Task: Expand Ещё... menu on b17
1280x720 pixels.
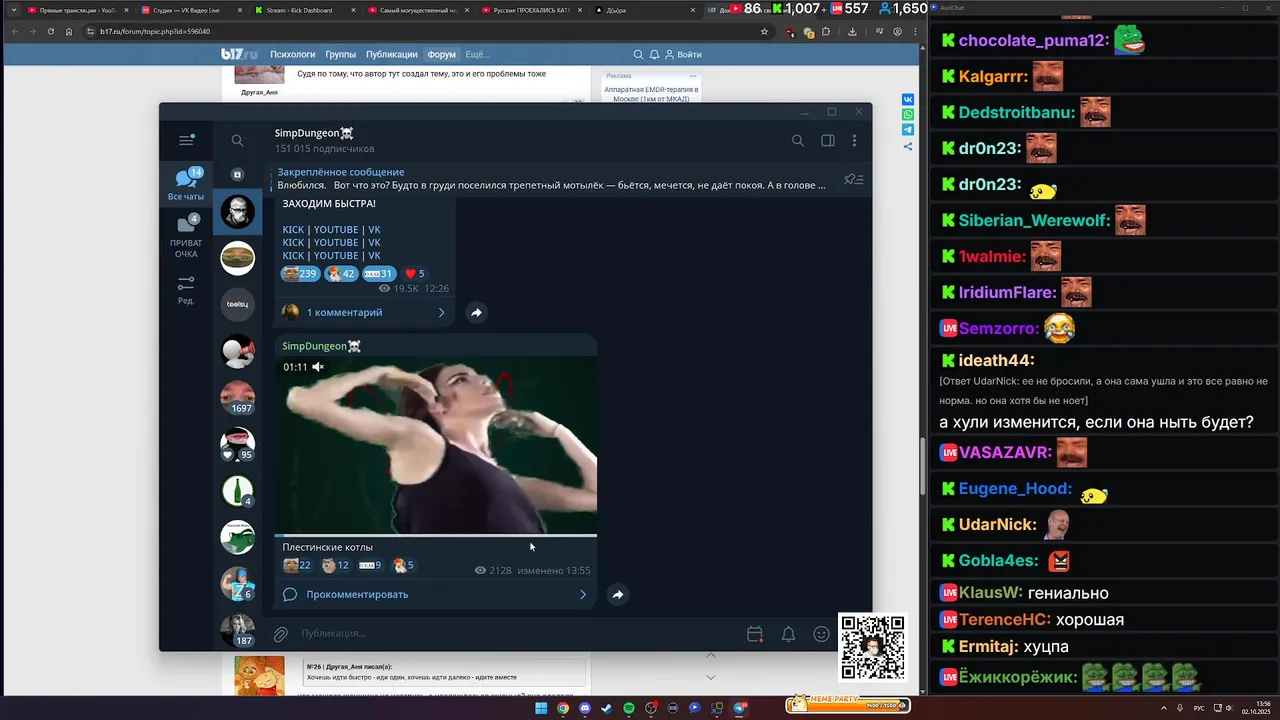Action: coord(477,55)
